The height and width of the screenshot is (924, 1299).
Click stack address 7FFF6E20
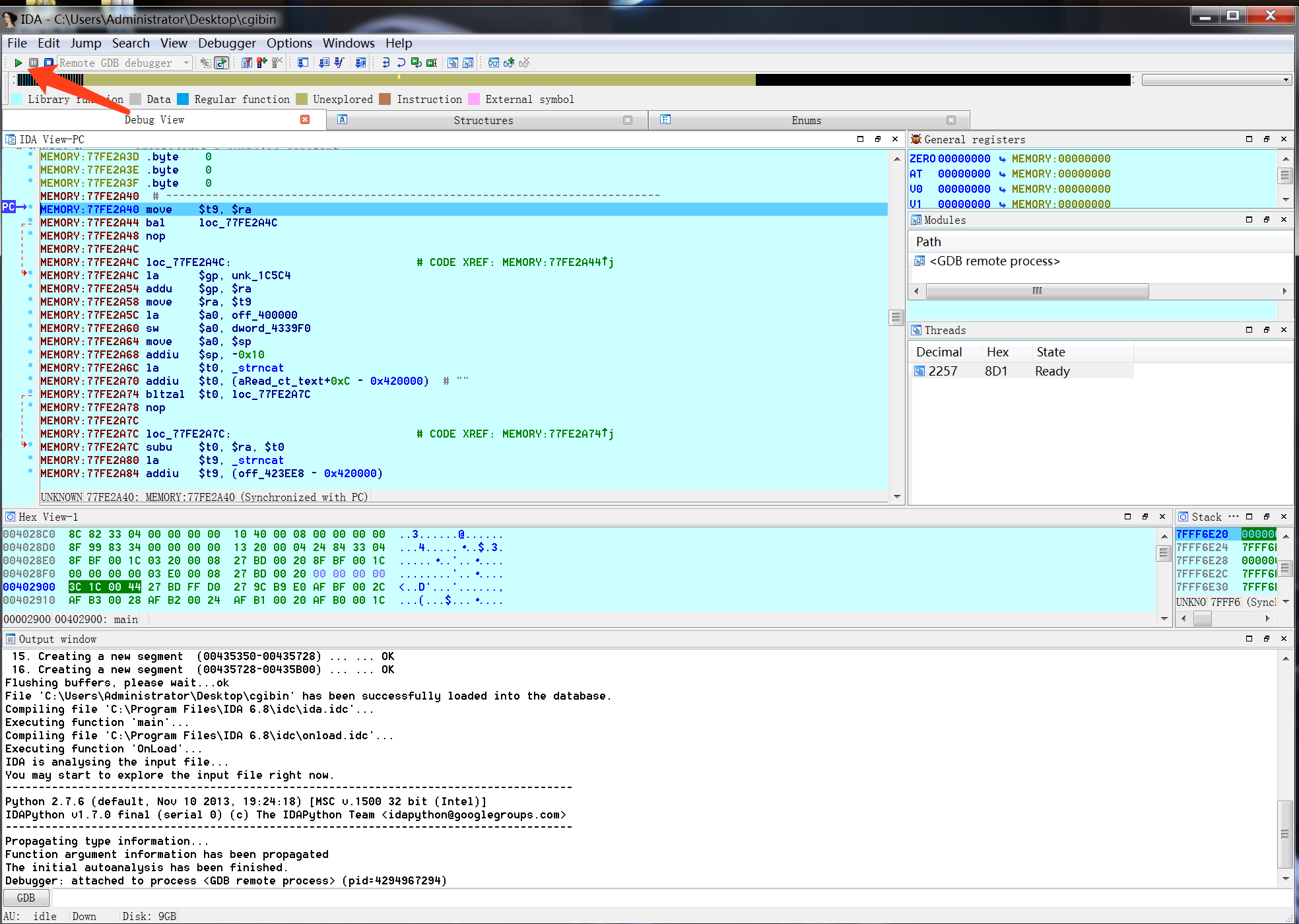(x=1202, y=535)
